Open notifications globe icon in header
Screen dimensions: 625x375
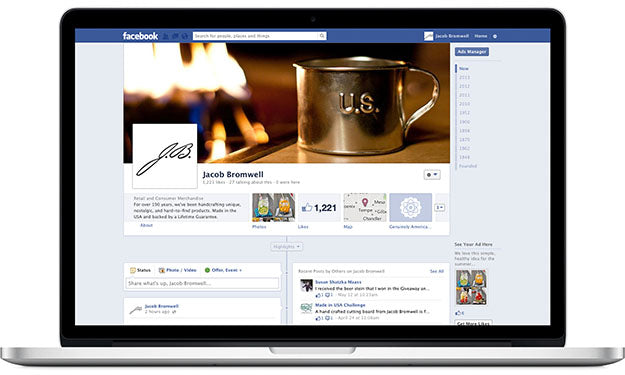coord(184,36)
